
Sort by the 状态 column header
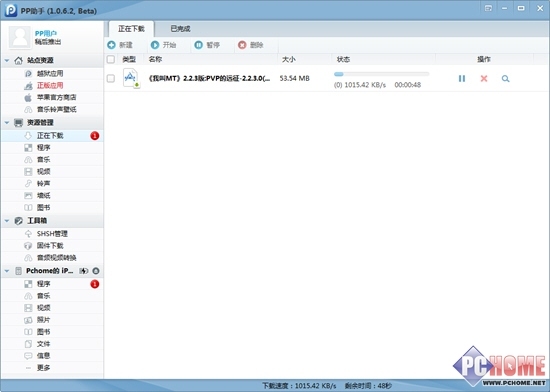(343, 59)
